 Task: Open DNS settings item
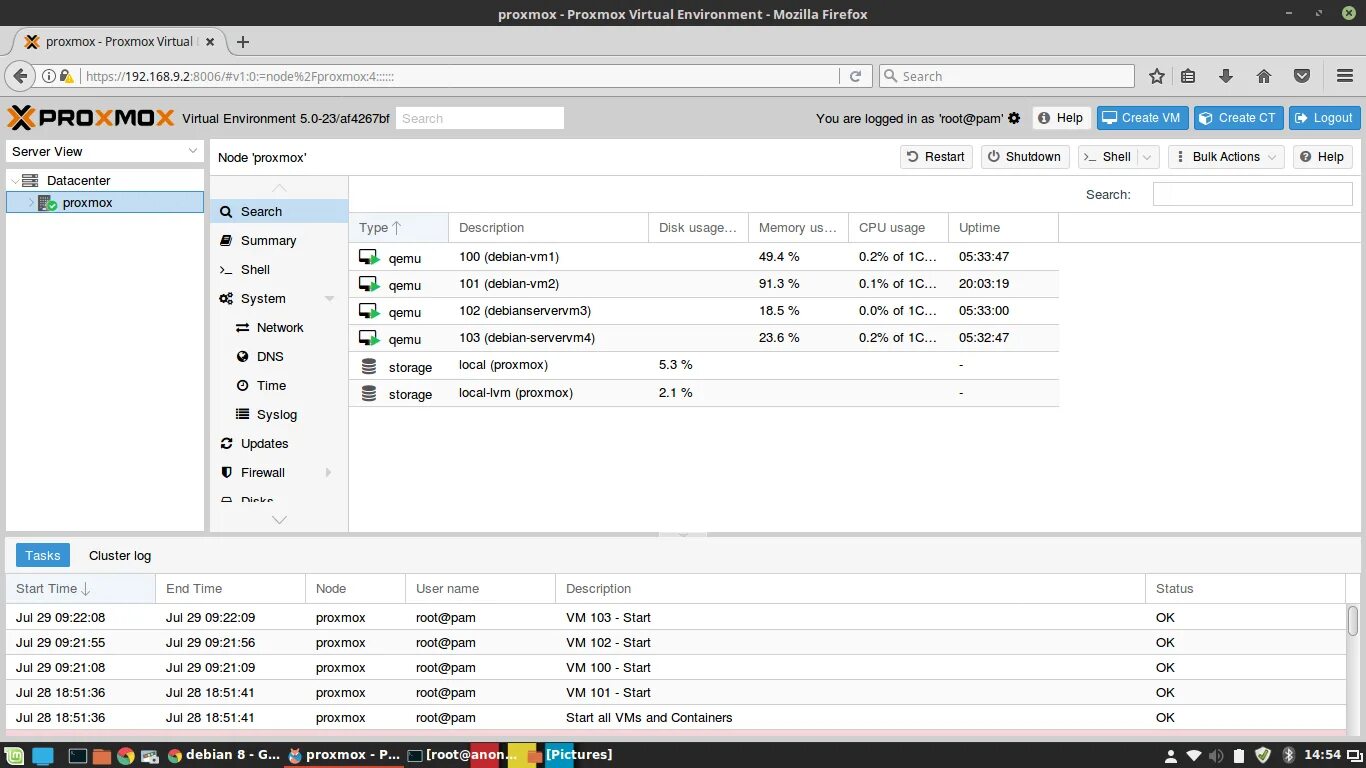click(279, 356)
